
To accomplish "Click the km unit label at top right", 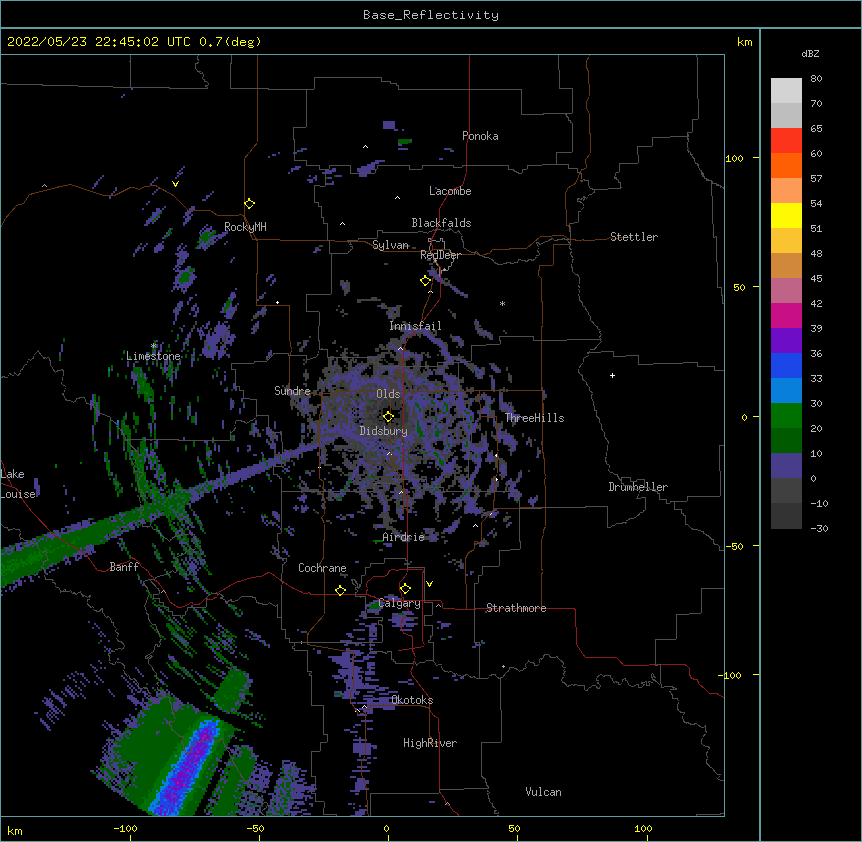I will (745, 42).
